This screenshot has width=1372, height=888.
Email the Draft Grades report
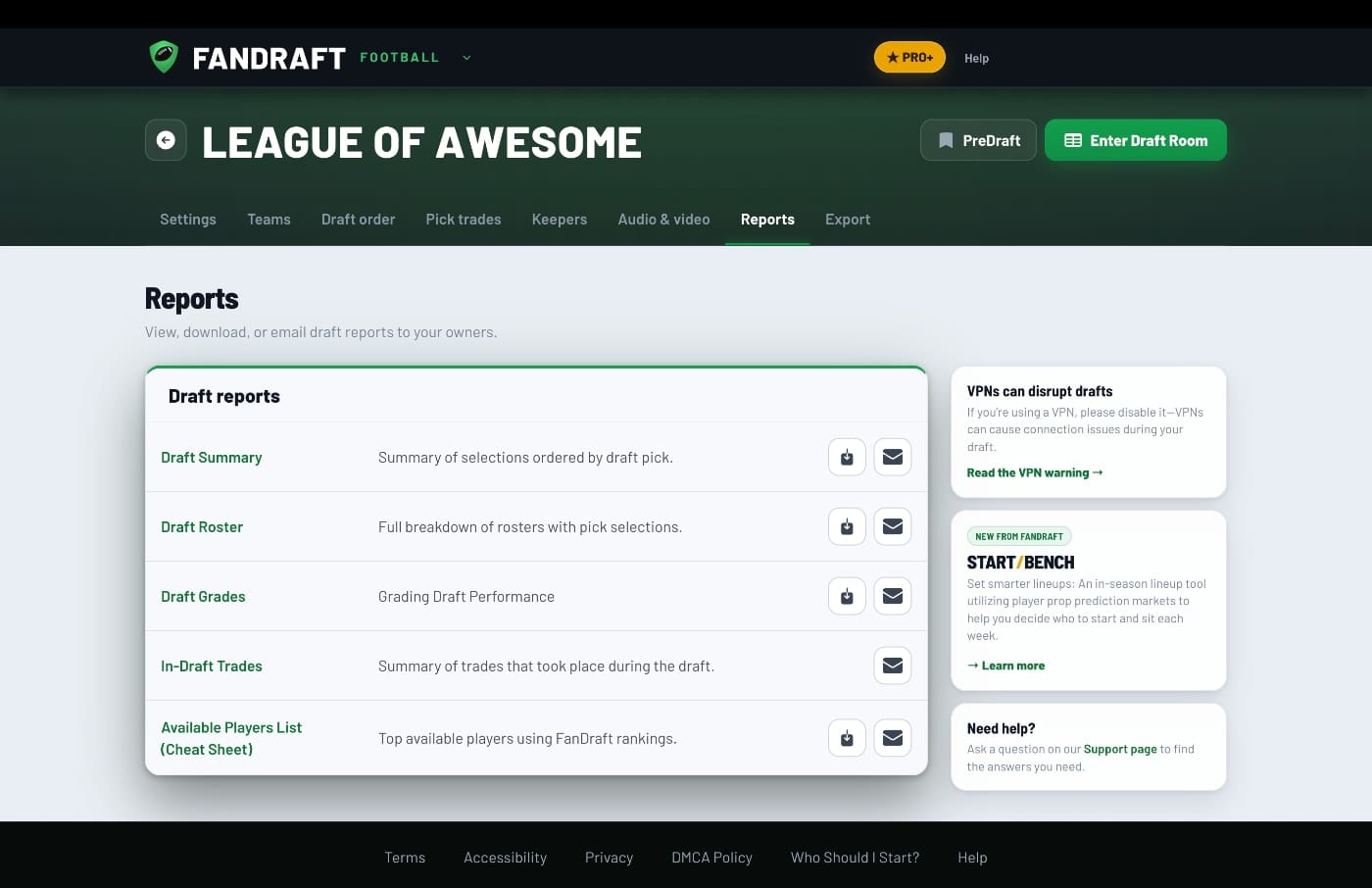coord(893,596)
